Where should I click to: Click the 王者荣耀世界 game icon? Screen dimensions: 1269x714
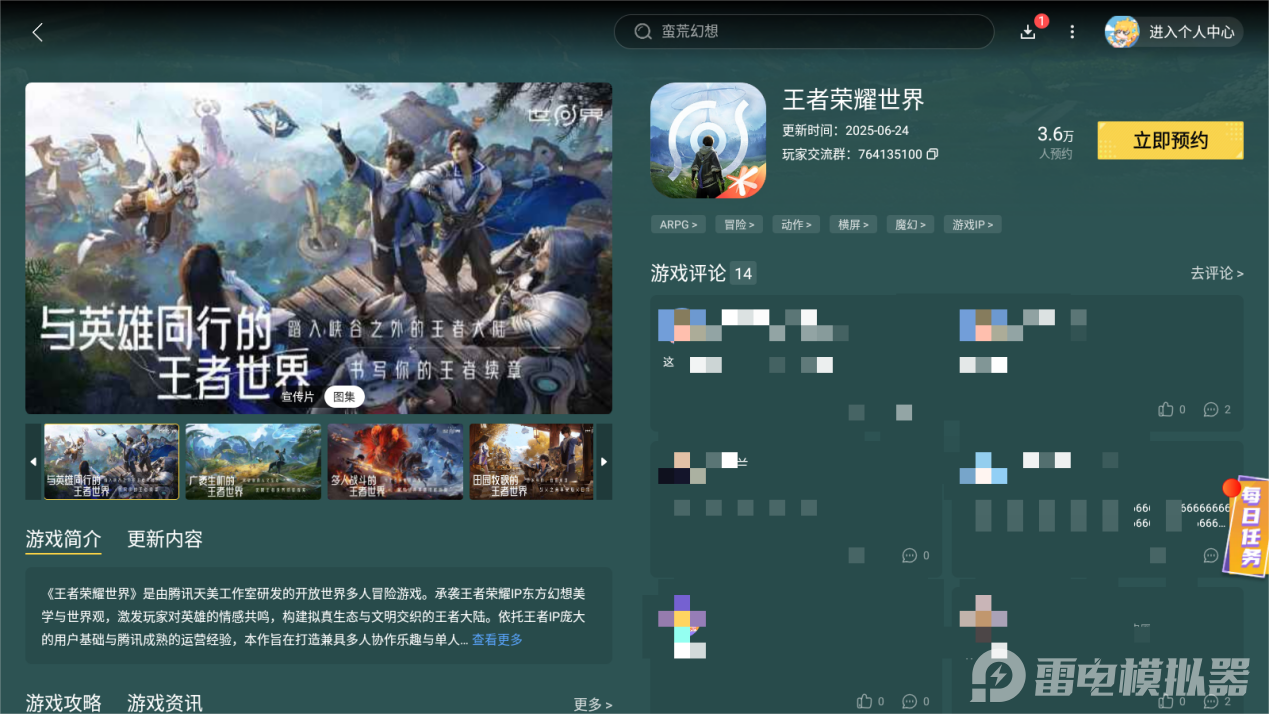point(708,140)
